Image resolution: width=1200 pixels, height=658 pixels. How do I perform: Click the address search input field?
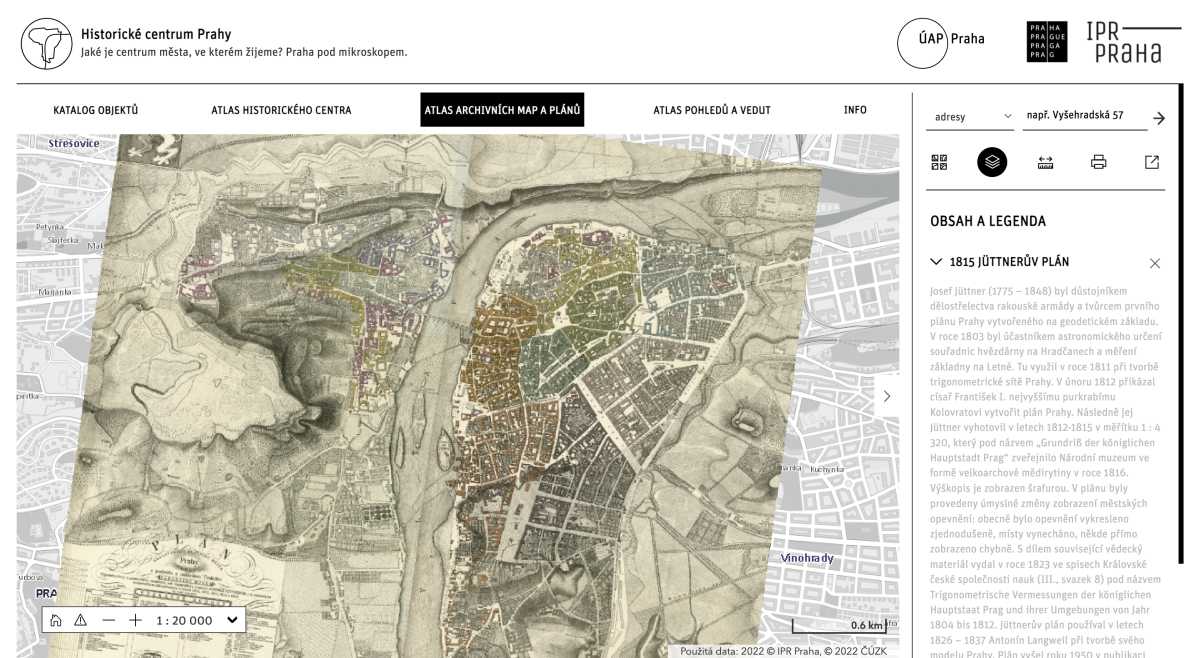pos(1084,117)
